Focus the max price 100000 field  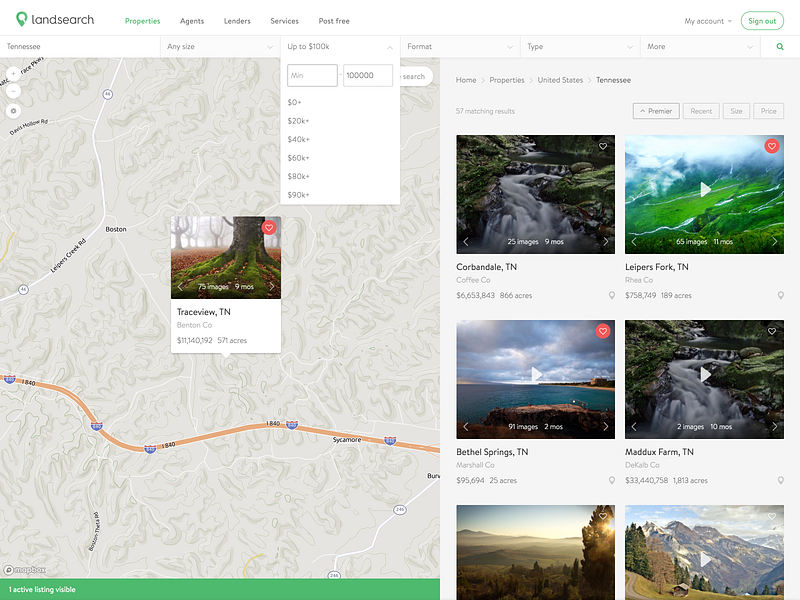click(x=368, y=76)
